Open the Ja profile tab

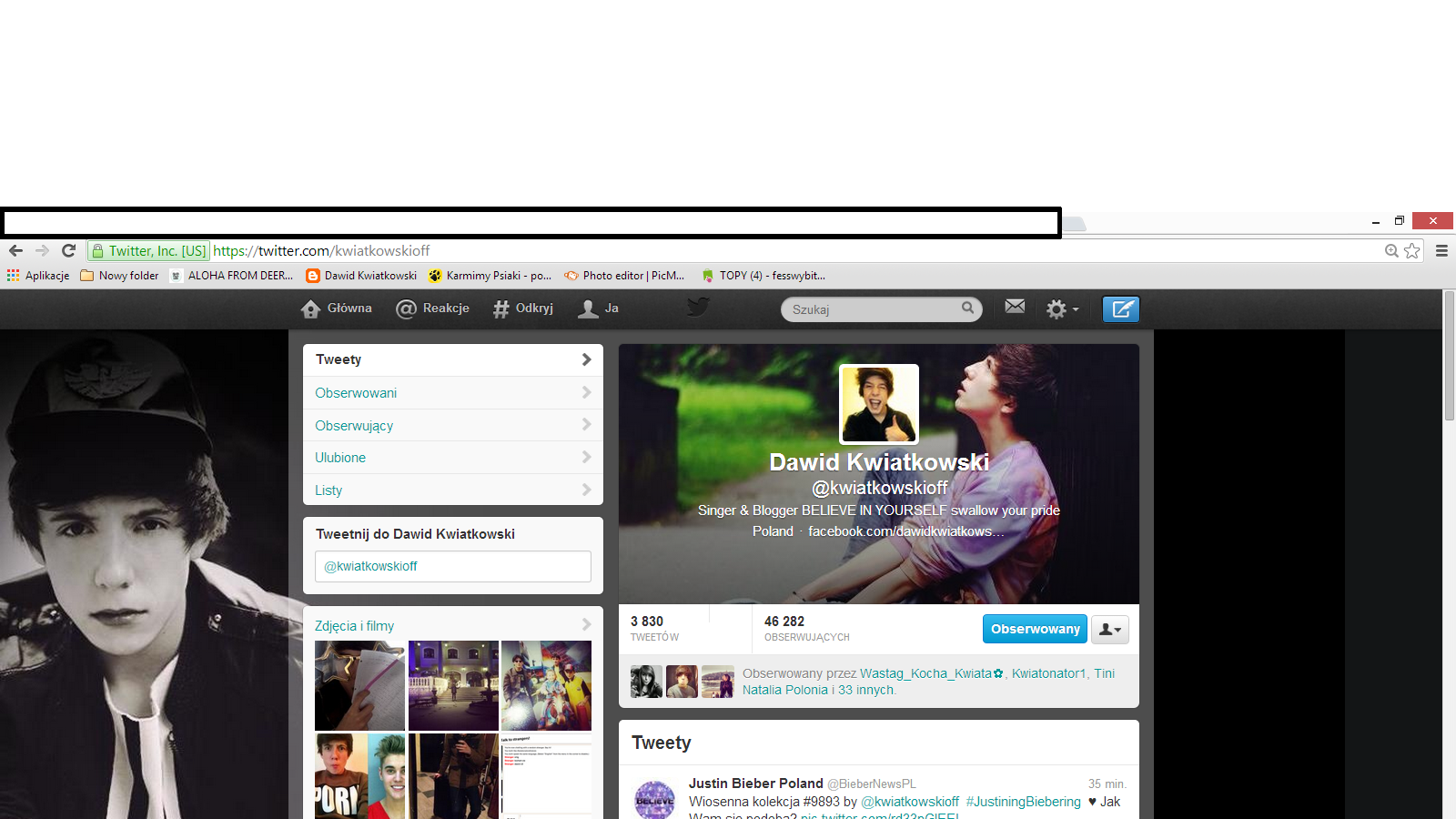click(x=599, y=308)
